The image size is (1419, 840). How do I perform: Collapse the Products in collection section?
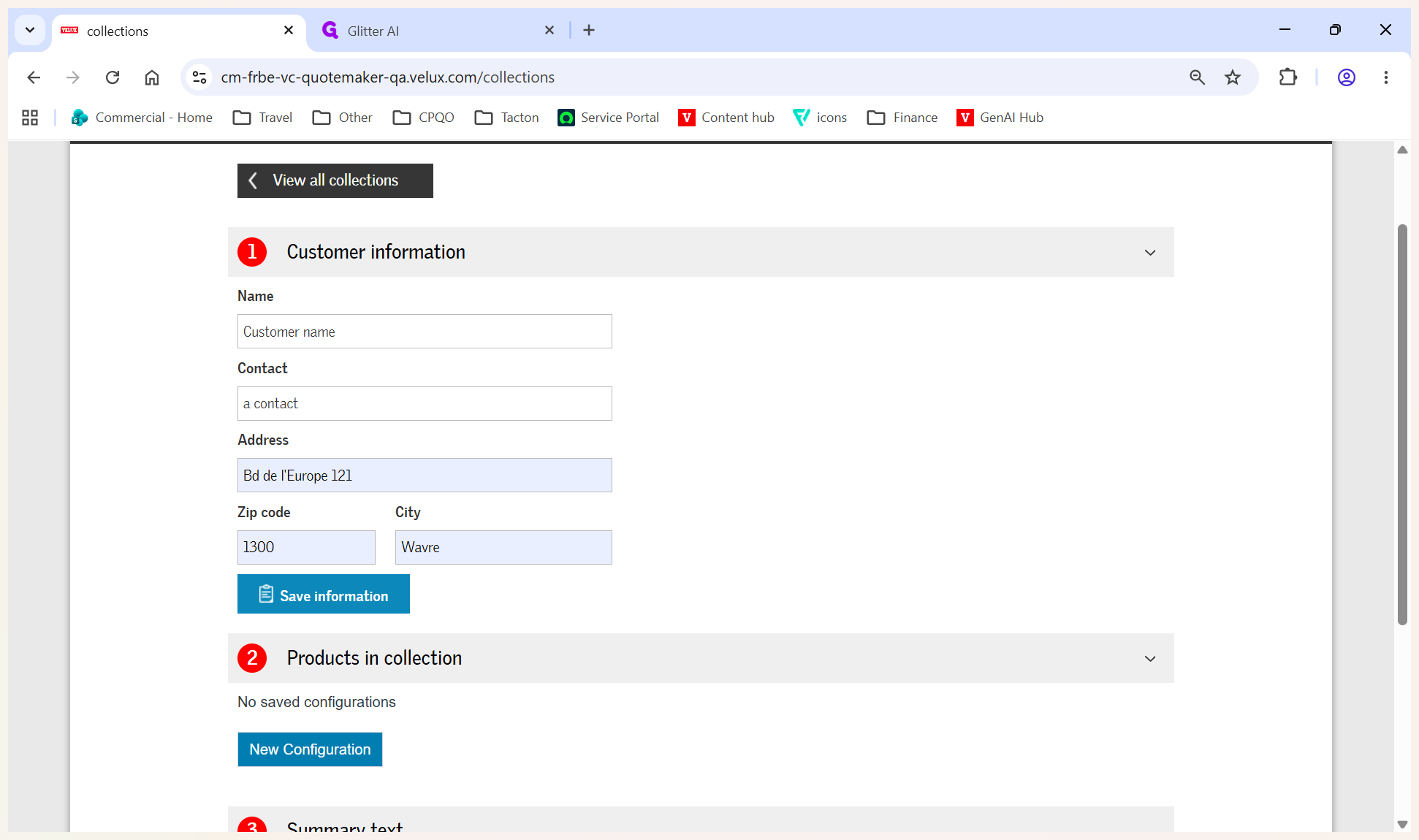(1150, 658)
